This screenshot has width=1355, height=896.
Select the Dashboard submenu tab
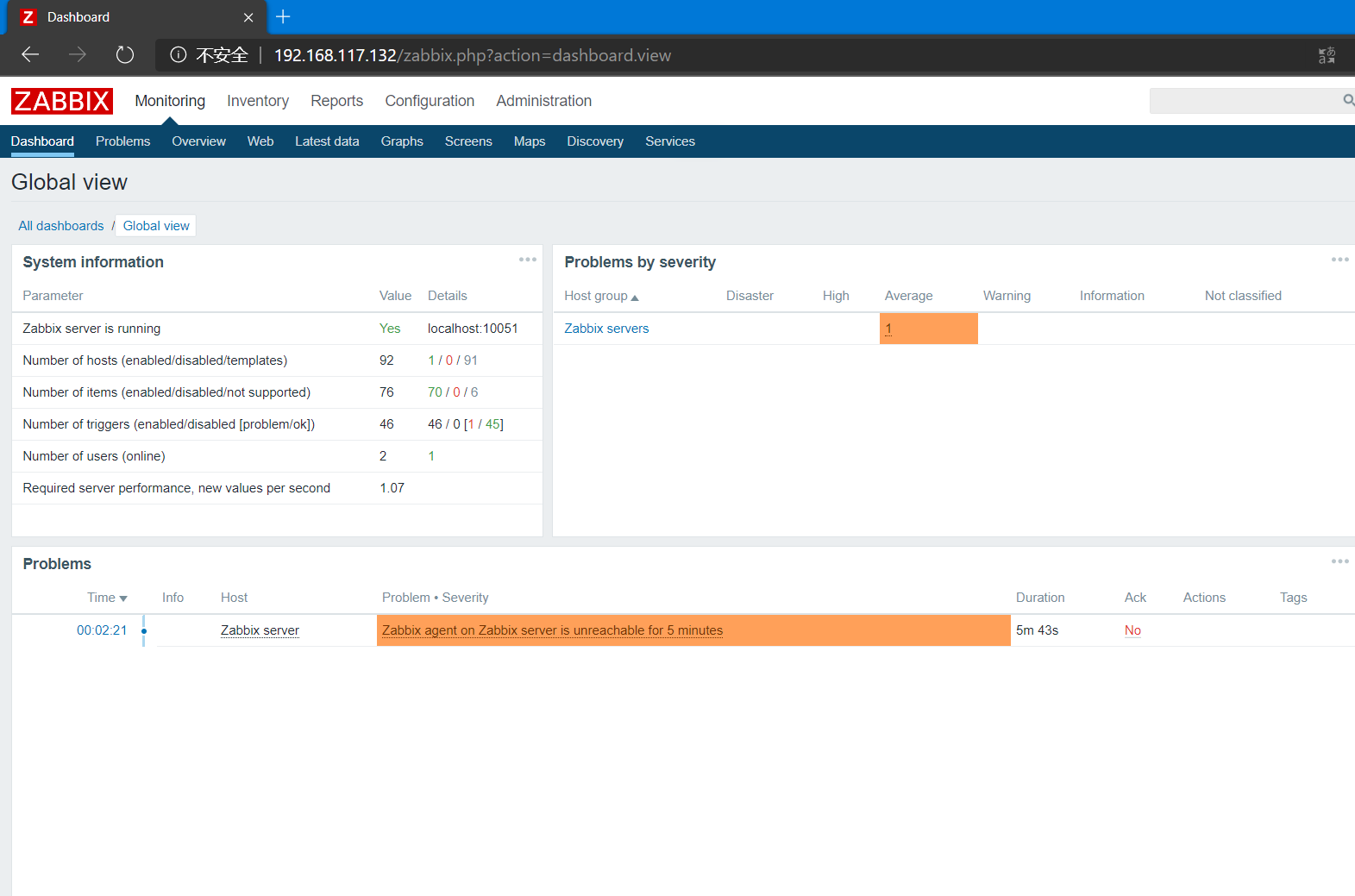pos(42,141)
